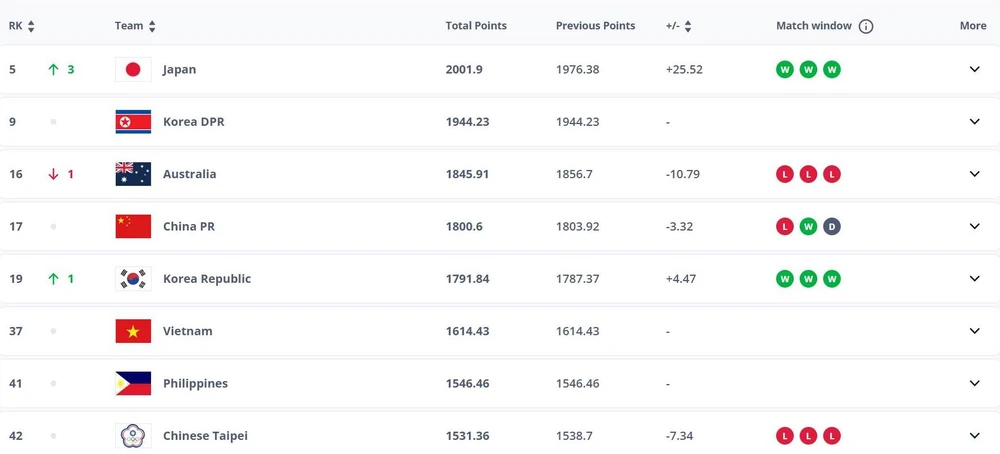Expand the Korea Republic row chevron
Image resolution: width=1000 pixels, height=454 pixels.
pyautogui.click(x=974, y=279)
